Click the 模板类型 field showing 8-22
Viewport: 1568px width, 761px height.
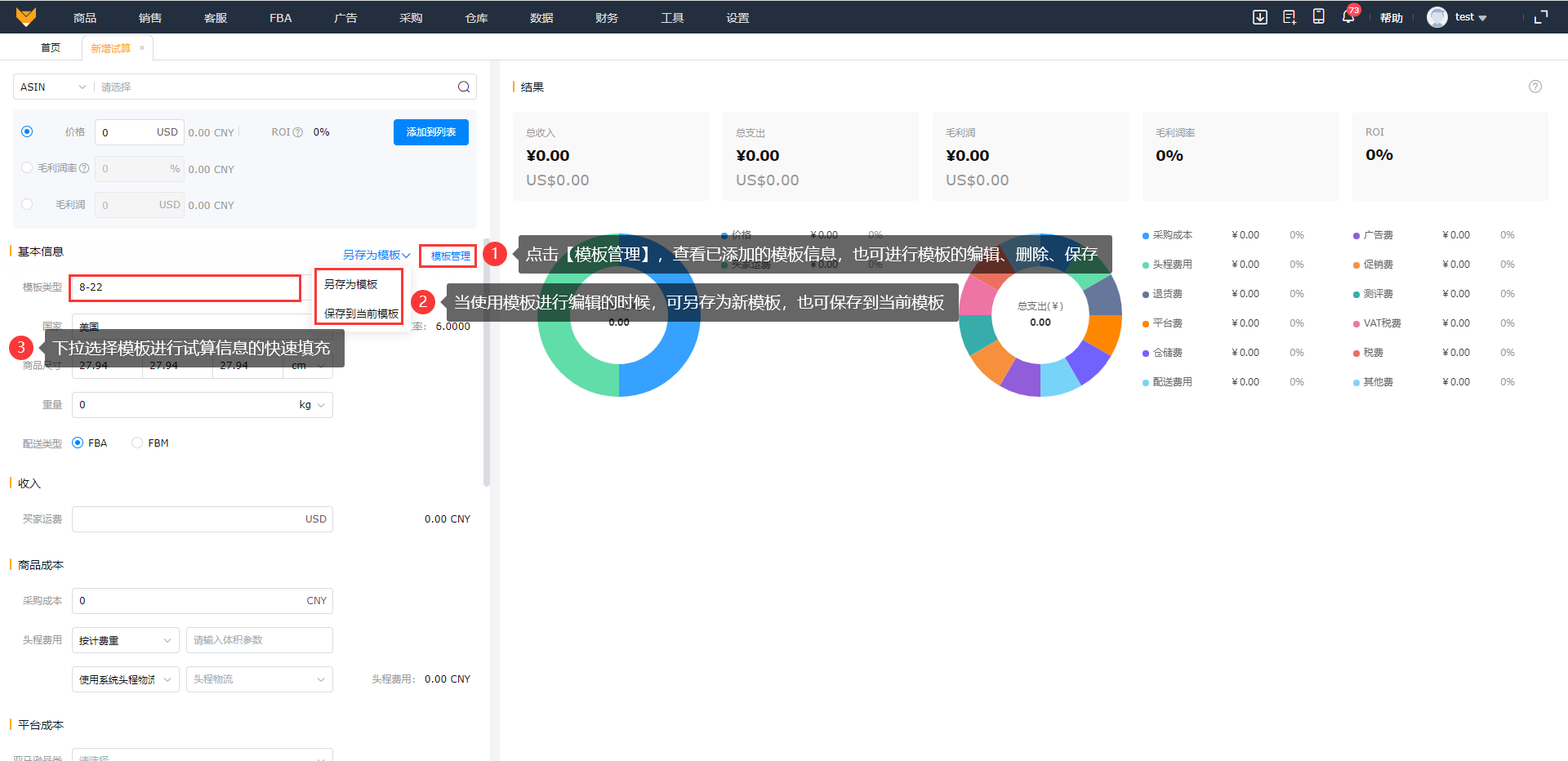click(185, 287)
